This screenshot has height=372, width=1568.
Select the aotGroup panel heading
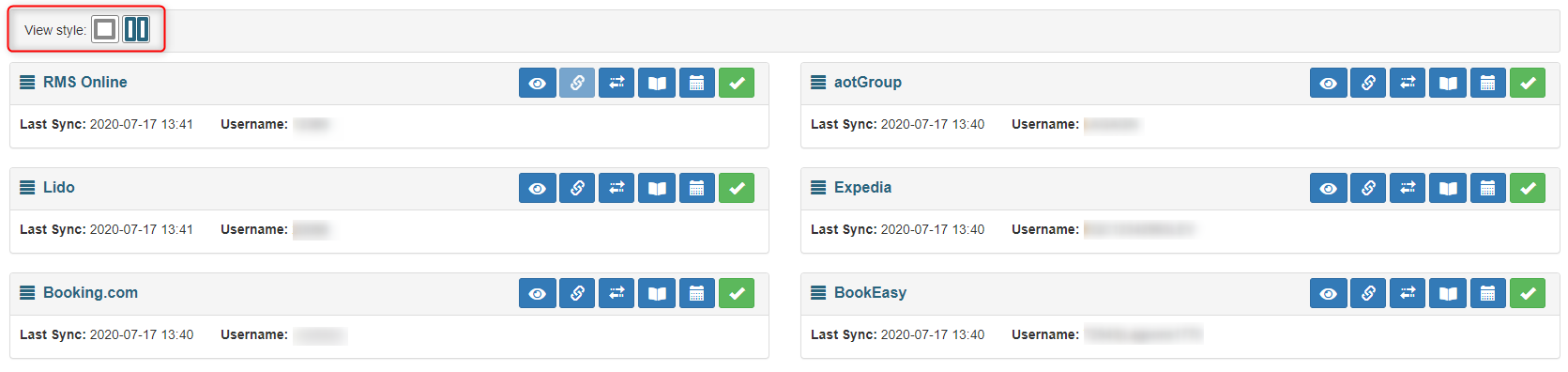point(1180,84)
